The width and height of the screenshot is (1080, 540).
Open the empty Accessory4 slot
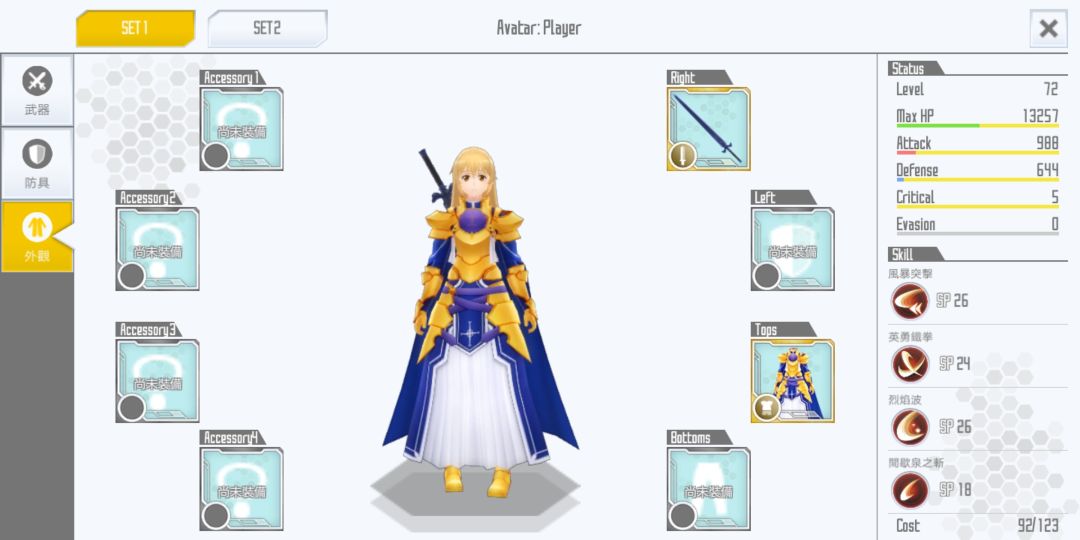pyautogui.click(x=242, y=489)
